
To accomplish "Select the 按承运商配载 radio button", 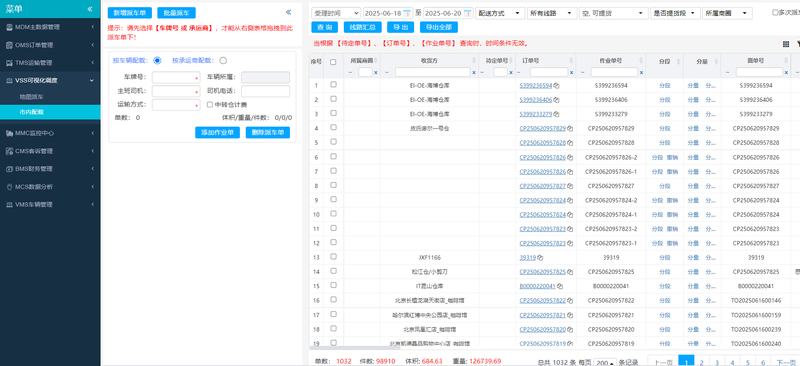I will [x=223, y=60].
